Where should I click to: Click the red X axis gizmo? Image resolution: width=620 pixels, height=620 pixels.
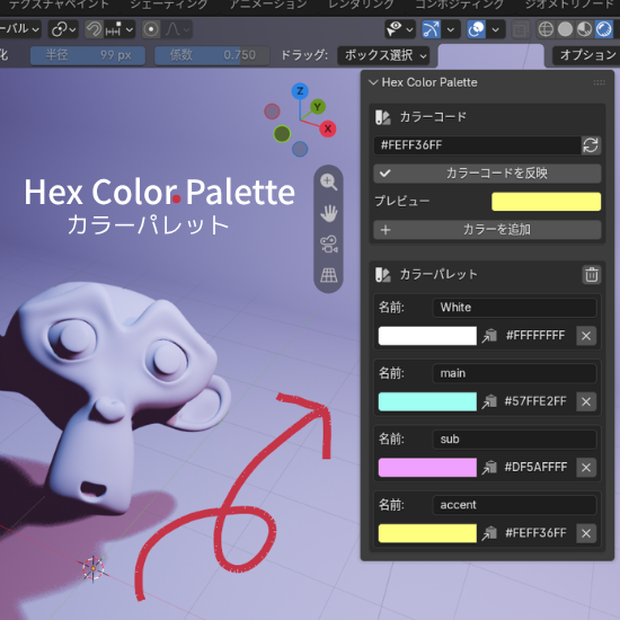coord(328,129)
